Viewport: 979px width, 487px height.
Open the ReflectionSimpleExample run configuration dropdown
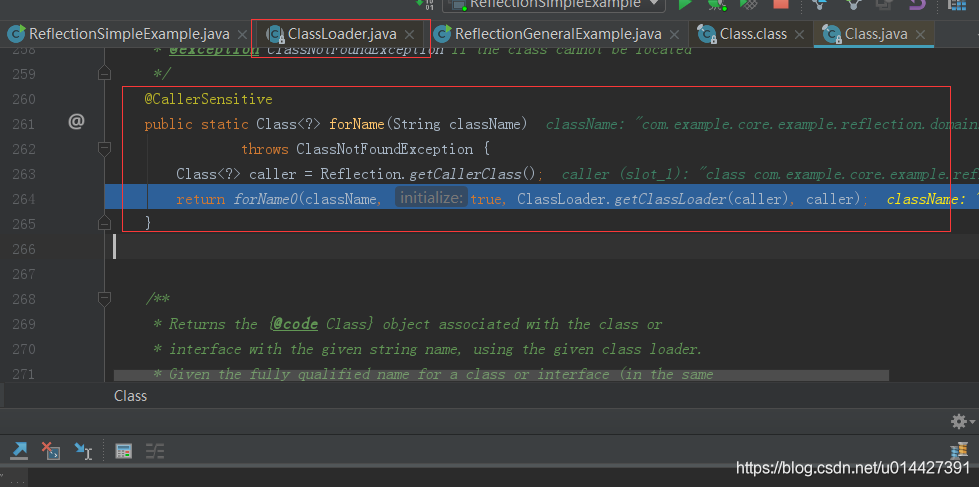coord(555,4)
